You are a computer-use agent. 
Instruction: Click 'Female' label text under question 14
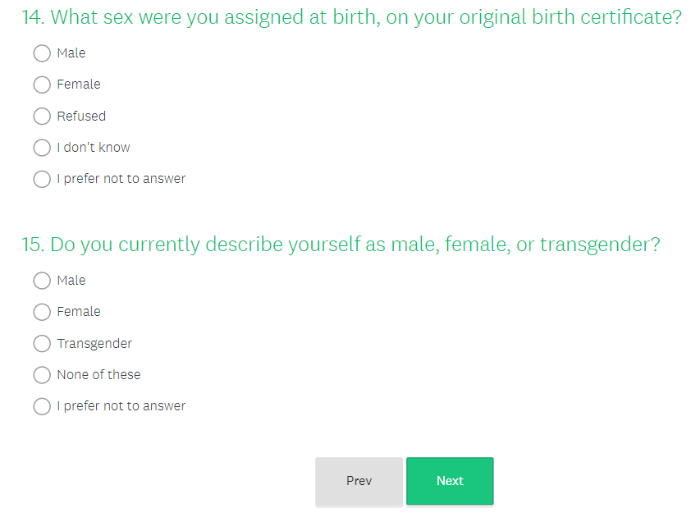tap(78, 85)
